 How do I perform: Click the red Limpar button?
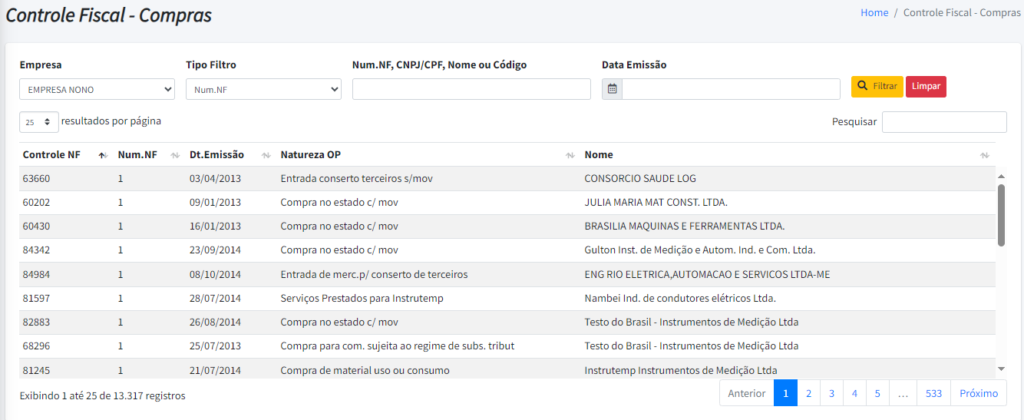pyautogui.click(x=925, y=86)
